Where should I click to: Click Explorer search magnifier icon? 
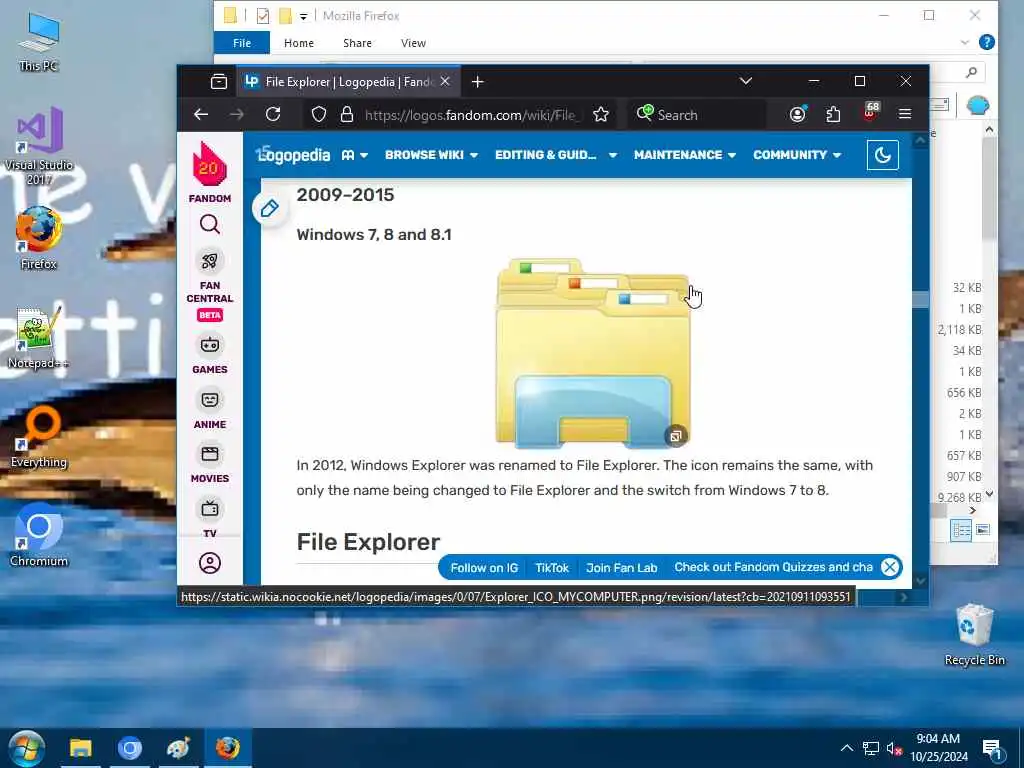pyautogui.click(x=971, y=72)
